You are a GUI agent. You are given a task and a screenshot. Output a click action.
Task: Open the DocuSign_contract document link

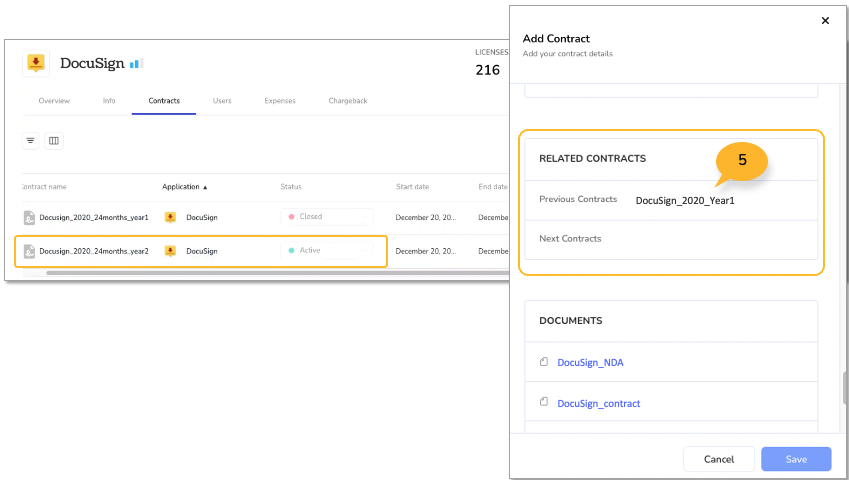pyautogui.click(x=598, y=404)
